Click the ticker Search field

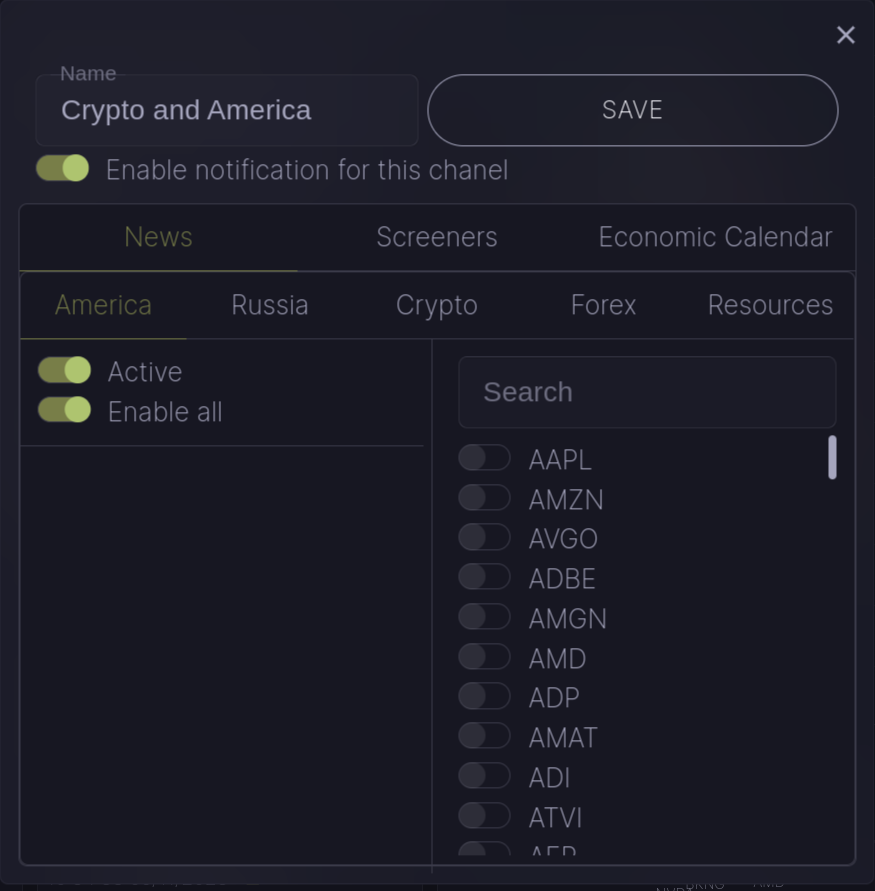(x=647, y=392)
